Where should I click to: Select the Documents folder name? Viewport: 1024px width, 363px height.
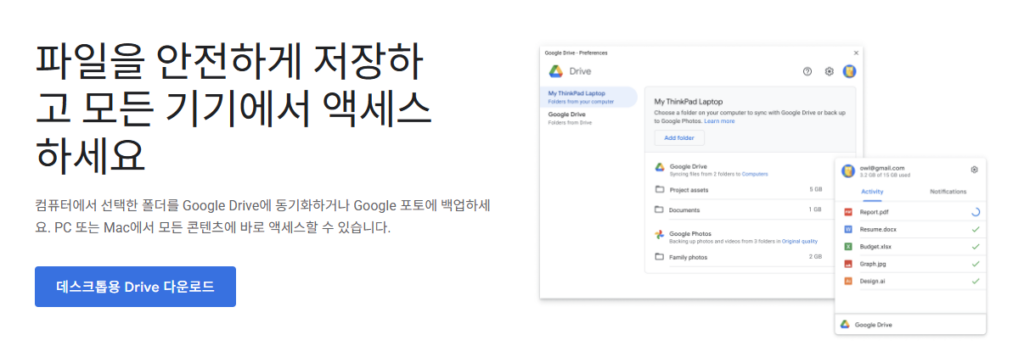pos(684,210)
